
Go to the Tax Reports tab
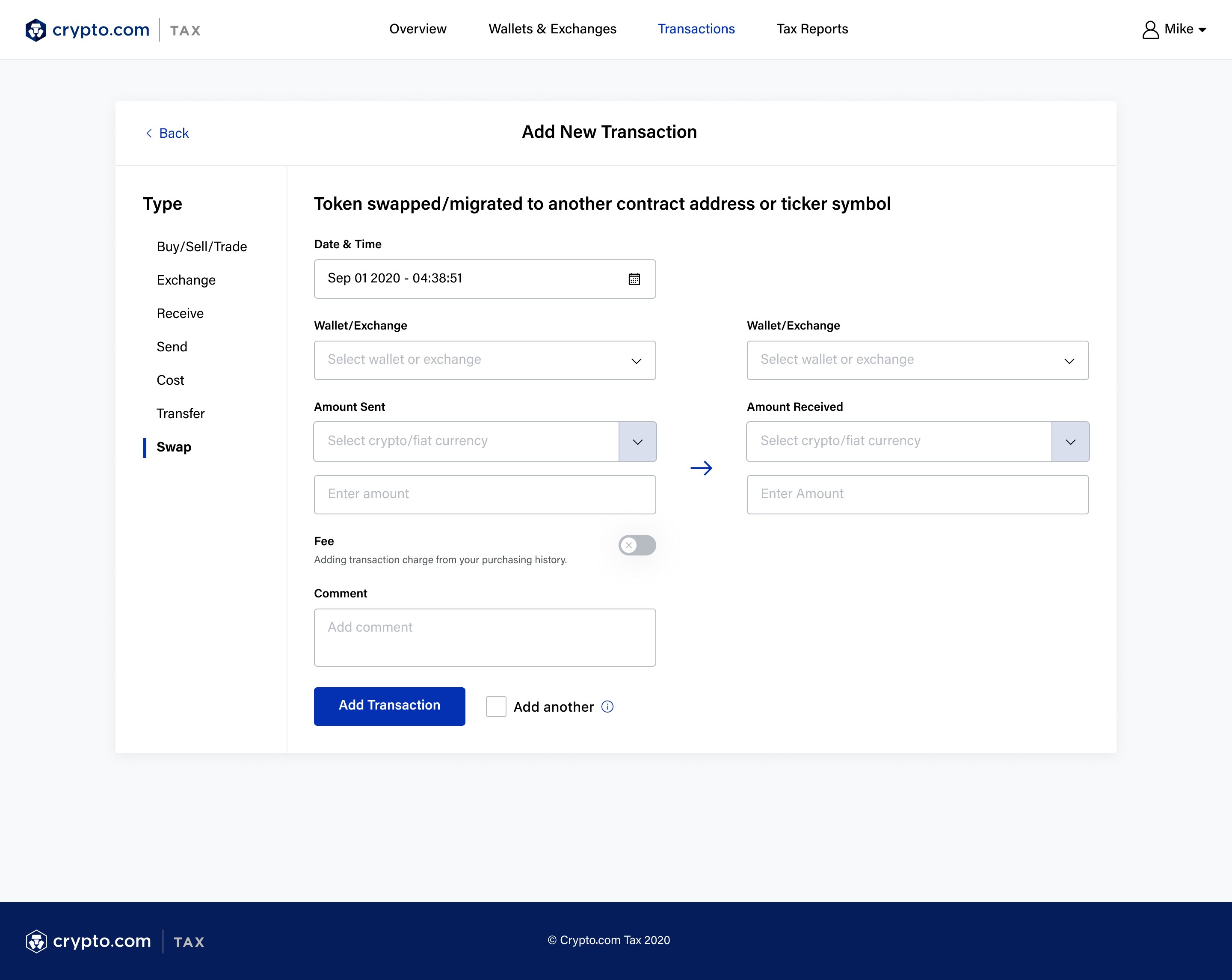tap(811, 29)
